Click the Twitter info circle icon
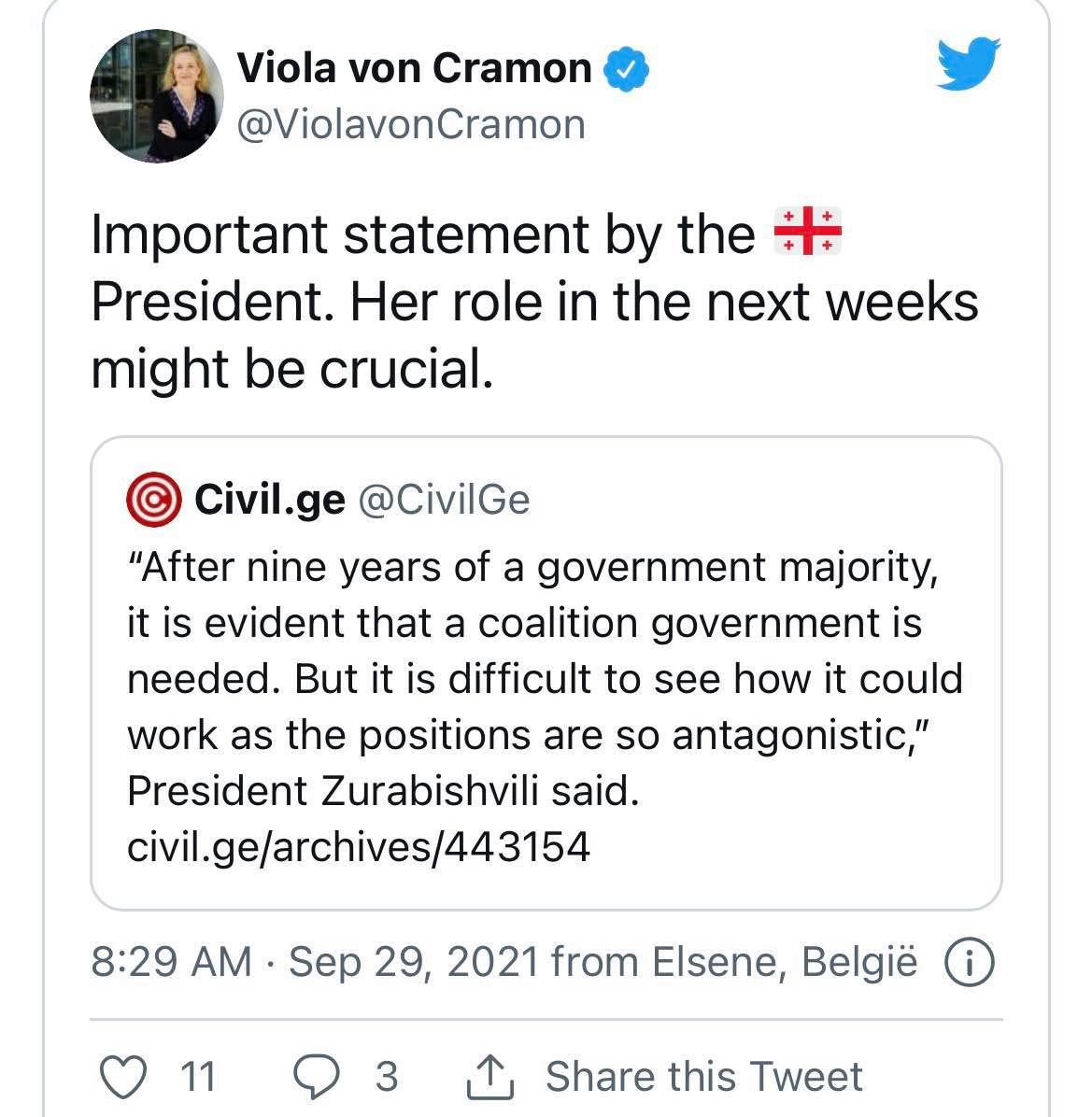Viewport: 1092px width, 1117px height. (971, 962)
